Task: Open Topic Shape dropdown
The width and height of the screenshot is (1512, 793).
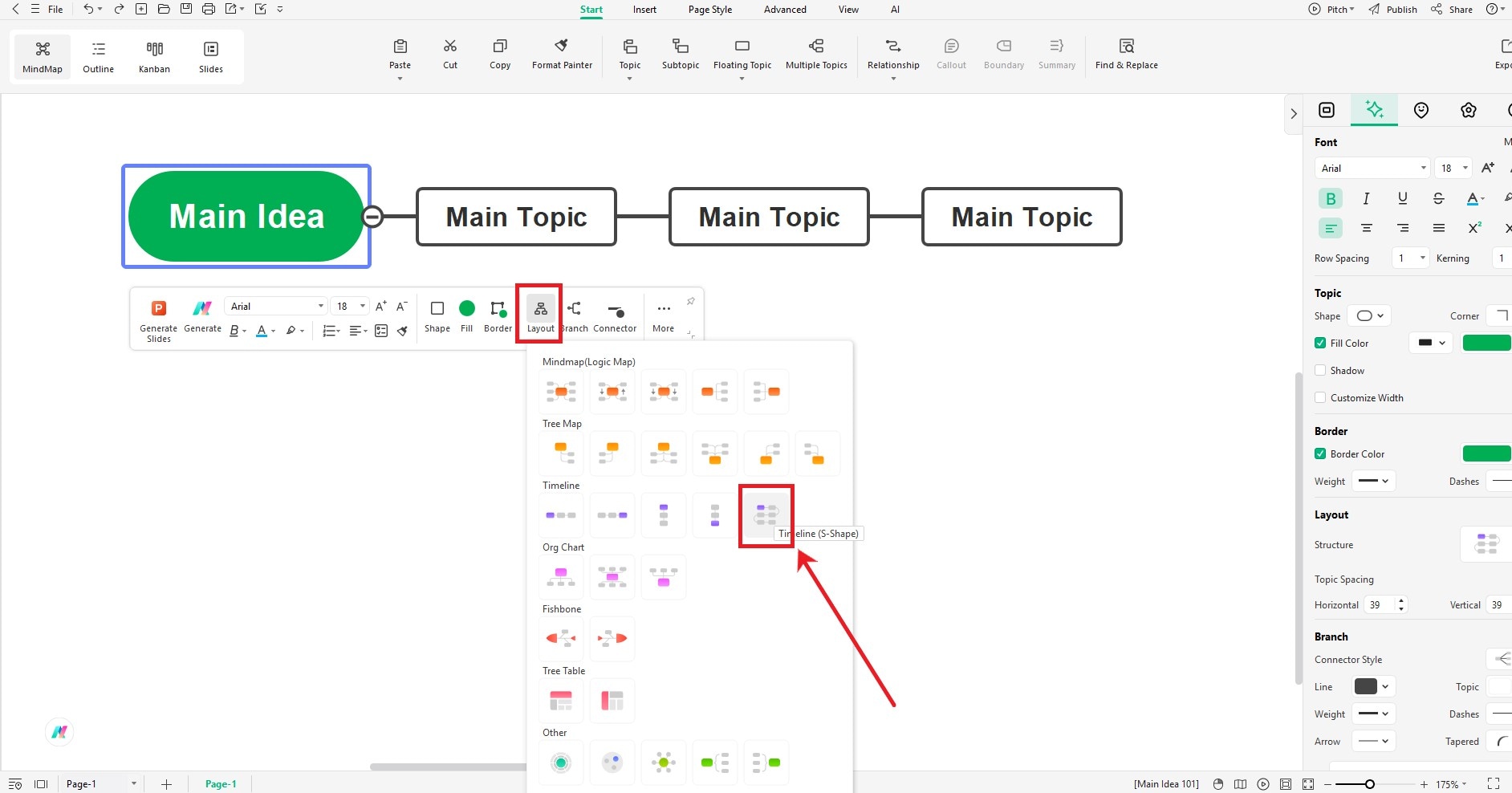Action: (x=1369, y=315)
